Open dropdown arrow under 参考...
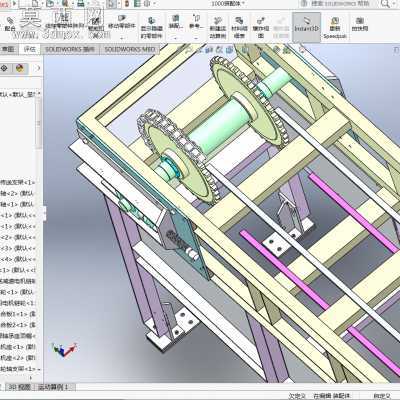Screen dimensions: 400x400 196,38
